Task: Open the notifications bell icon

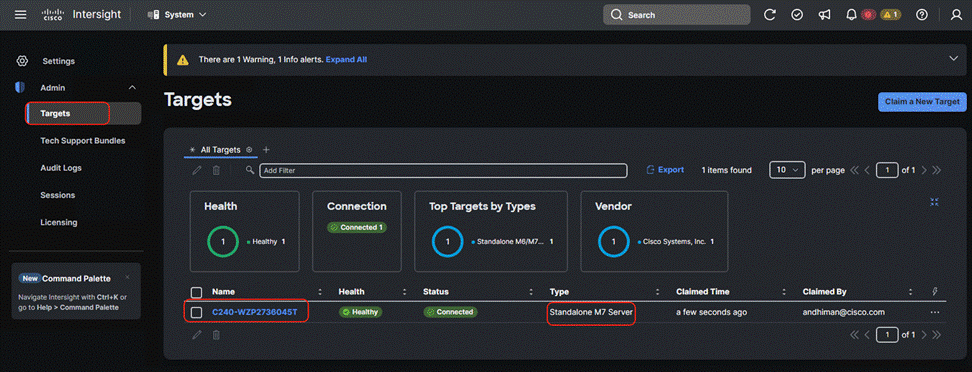Action: [851, 15]
